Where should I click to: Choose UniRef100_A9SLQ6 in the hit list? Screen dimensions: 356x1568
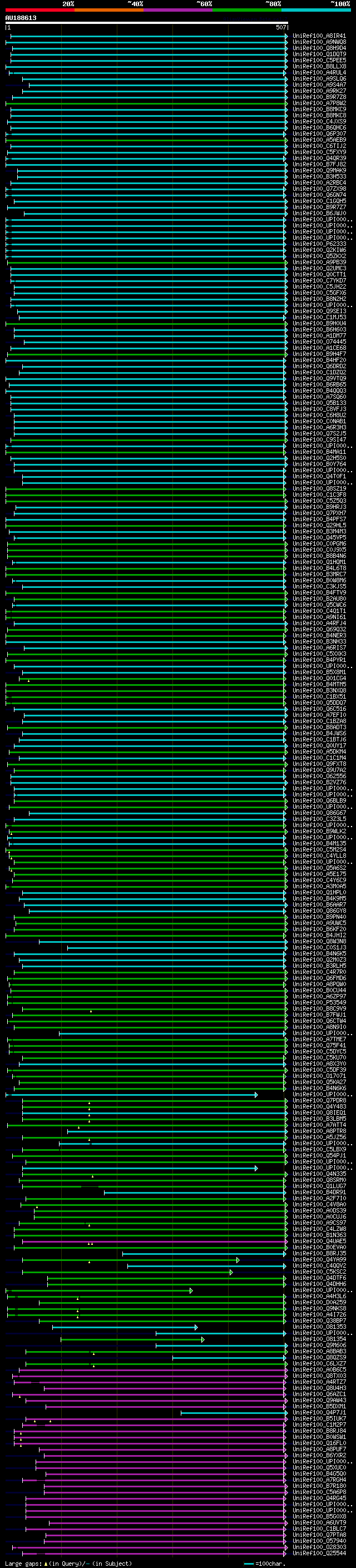tap(319, 78)
